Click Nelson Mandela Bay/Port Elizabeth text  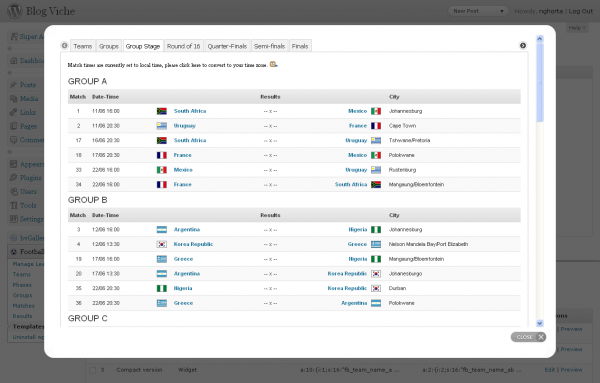point(428,244)
